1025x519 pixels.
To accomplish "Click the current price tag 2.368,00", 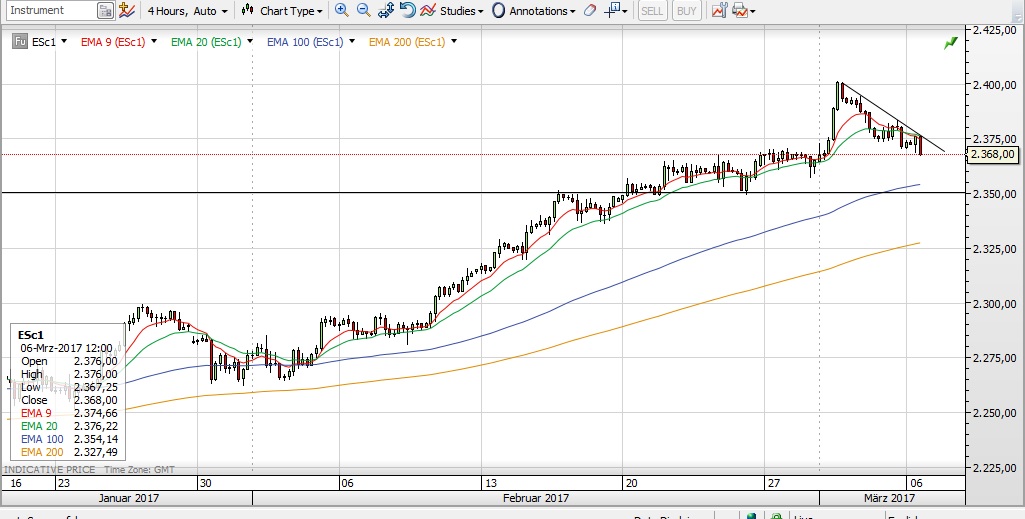I will coord(992,155).
